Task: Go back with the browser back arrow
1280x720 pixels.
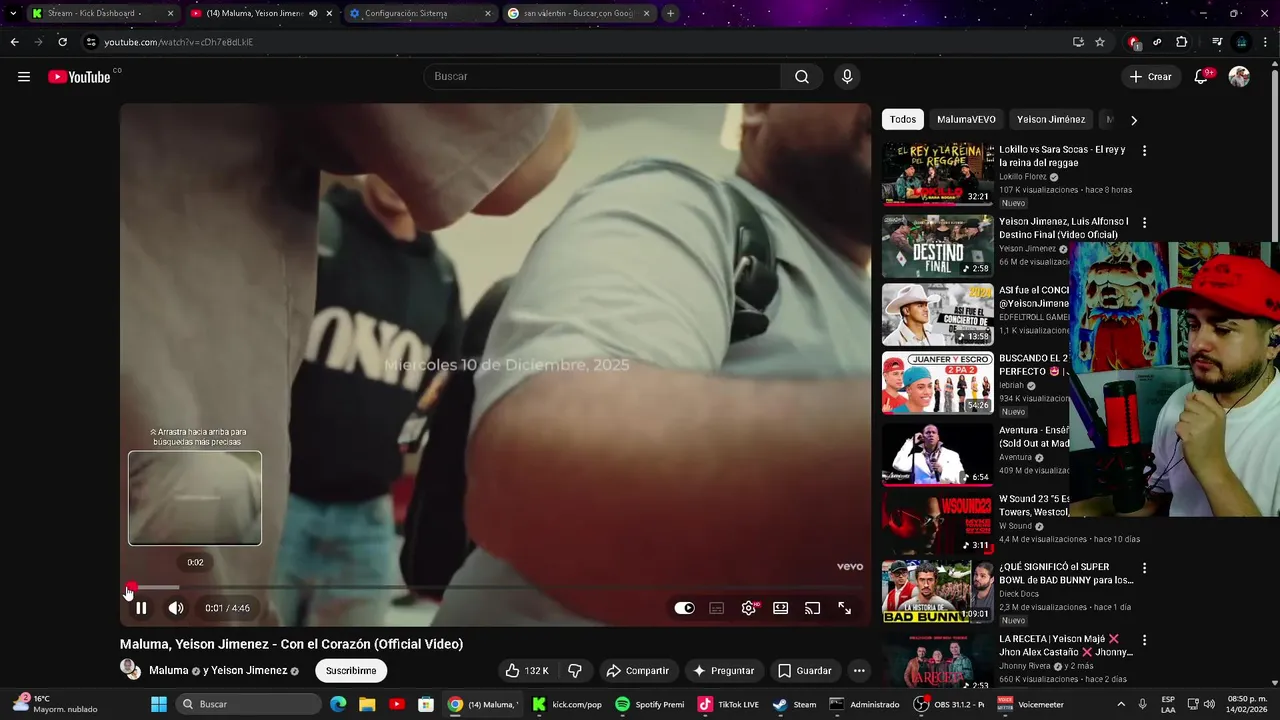Action: pyautogui.click(x=14, y=42)
